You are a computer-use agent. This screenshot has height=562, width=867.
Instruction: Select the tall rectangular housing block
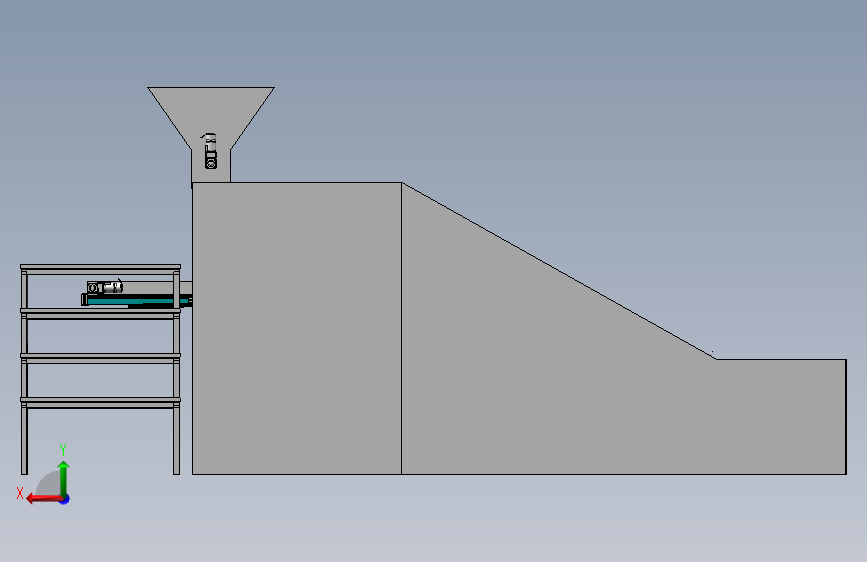coord(297,328)
